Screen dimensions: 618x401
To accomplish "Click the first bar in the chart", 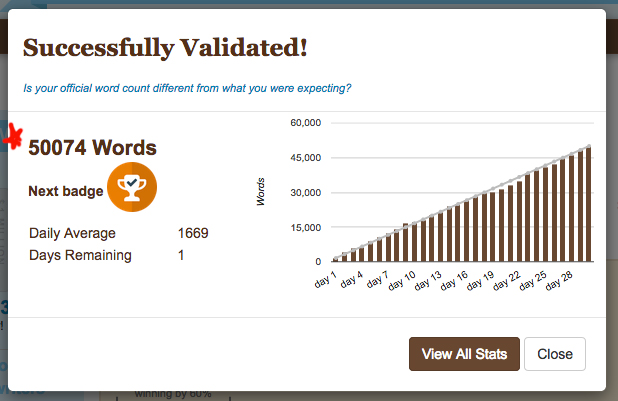I will pos(335,259).
